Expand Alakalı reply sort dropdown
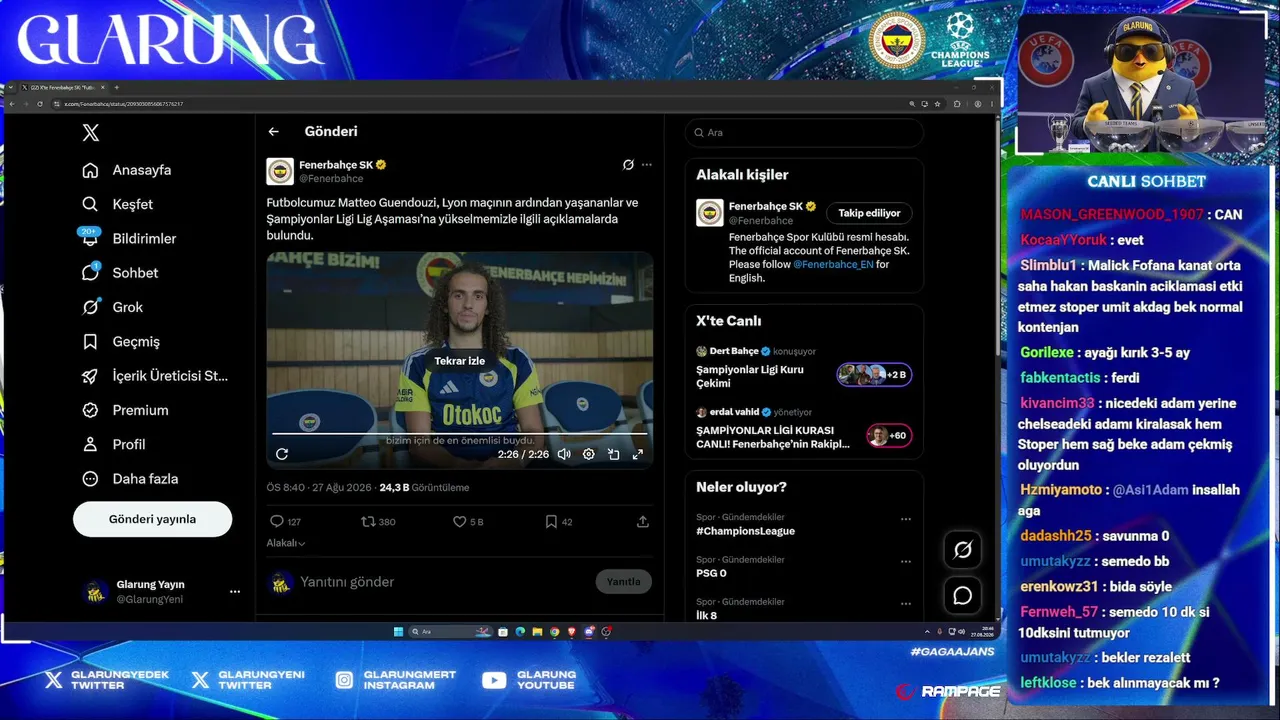 point(286,543)
